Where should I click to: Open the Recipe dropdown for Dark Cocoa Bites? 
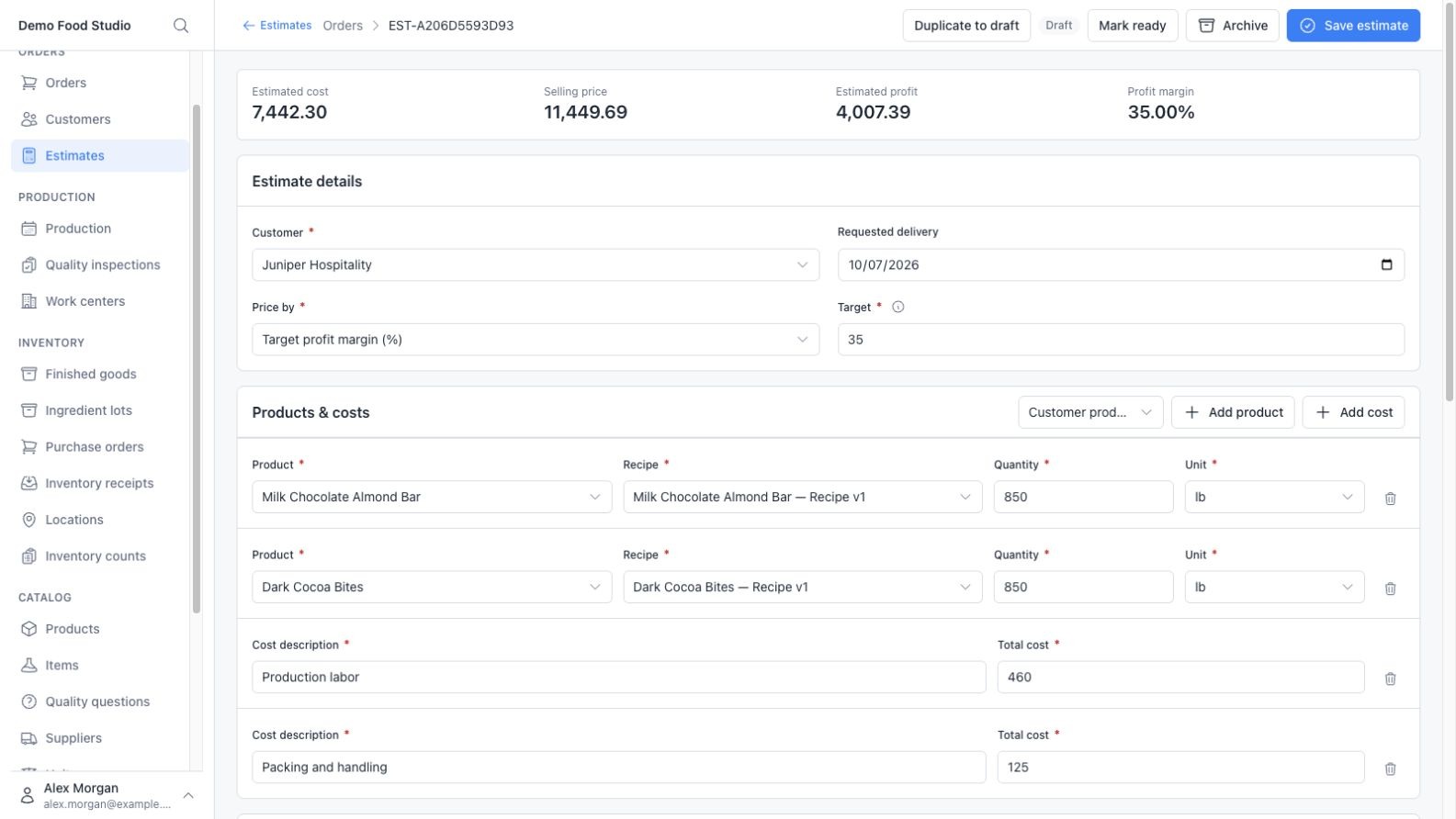pyautogui.click(x=803, y=587)
